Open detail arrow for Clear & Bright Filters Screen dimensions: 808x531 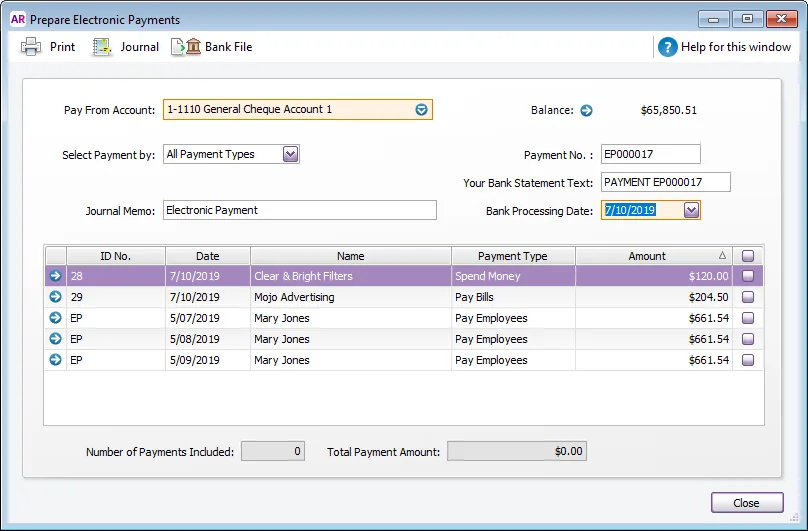point(55,276)
